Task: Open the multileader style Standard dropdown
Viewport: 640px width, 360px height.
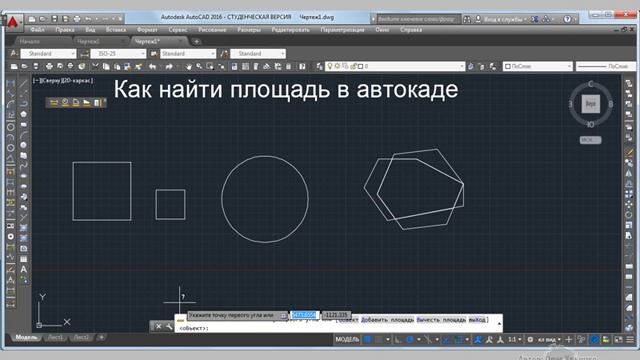Action: tap(258, 53)
